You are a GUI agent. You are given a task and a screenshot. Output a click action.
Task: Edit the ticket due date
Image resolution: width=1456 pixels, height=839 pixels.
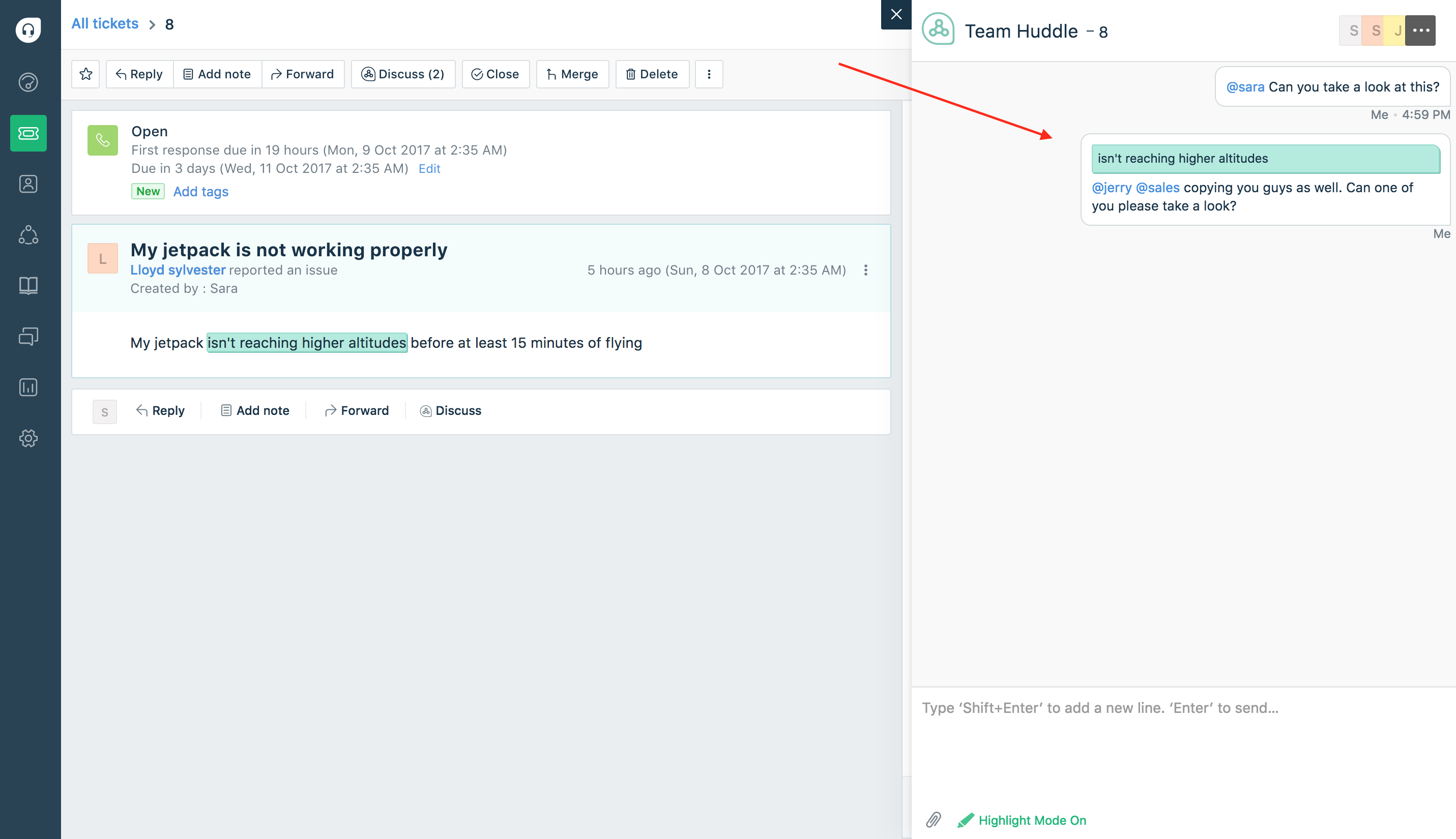point(429,168)
